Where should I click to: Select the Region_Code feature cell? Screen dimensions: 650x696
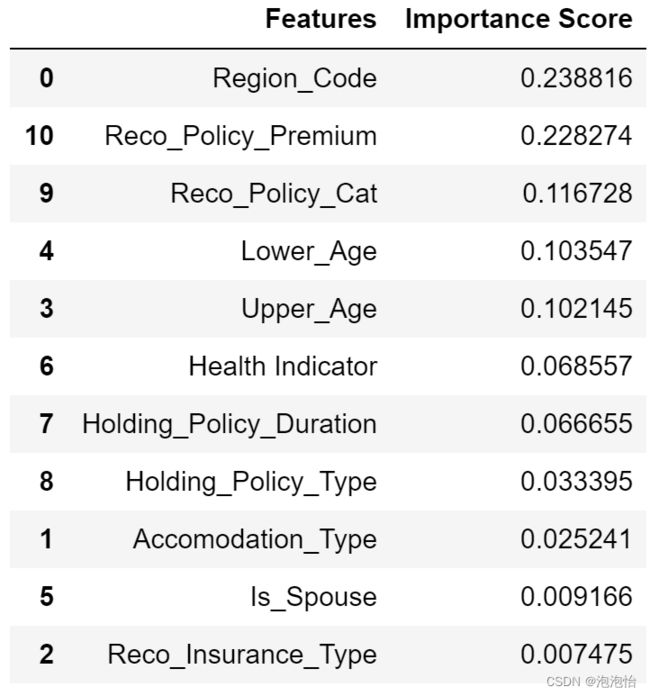[295, 79]
